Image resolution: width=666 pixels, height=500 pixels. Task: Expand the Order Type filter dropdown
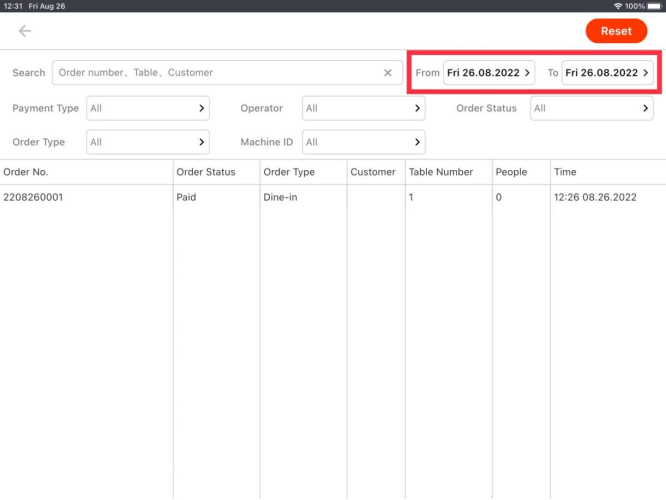(x=148, y=142)
